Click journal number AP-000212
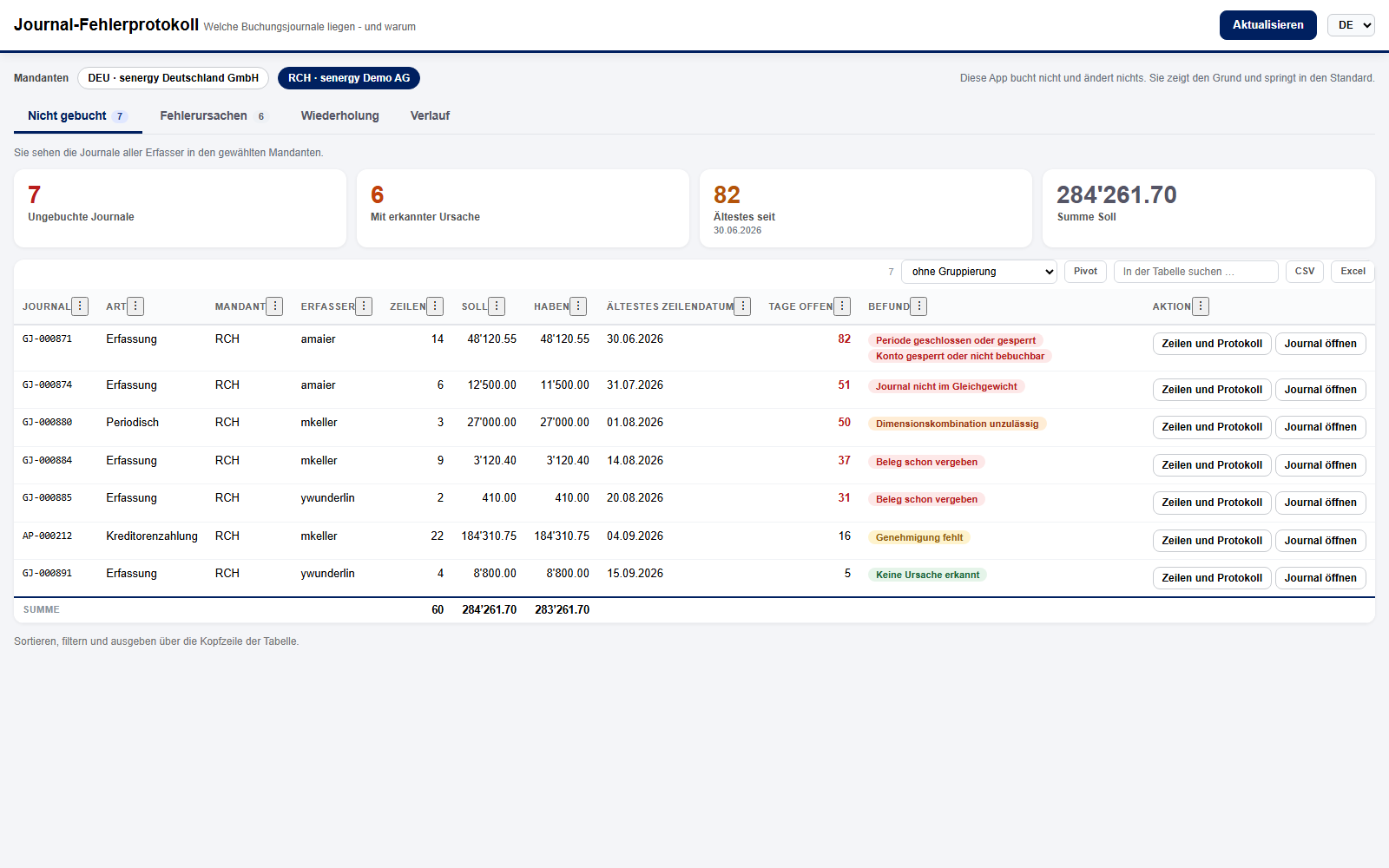 pyautogui.click(x=48, y=536)
